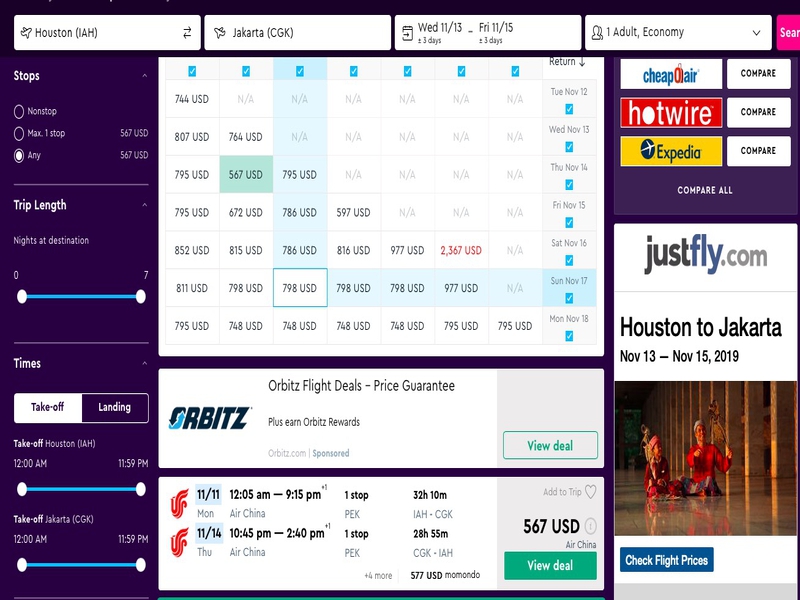Uncheck the highlighted third departure column checkbox
Viewport: 800px width, 600px height.
pyautogui.click(x=299, y=71)
